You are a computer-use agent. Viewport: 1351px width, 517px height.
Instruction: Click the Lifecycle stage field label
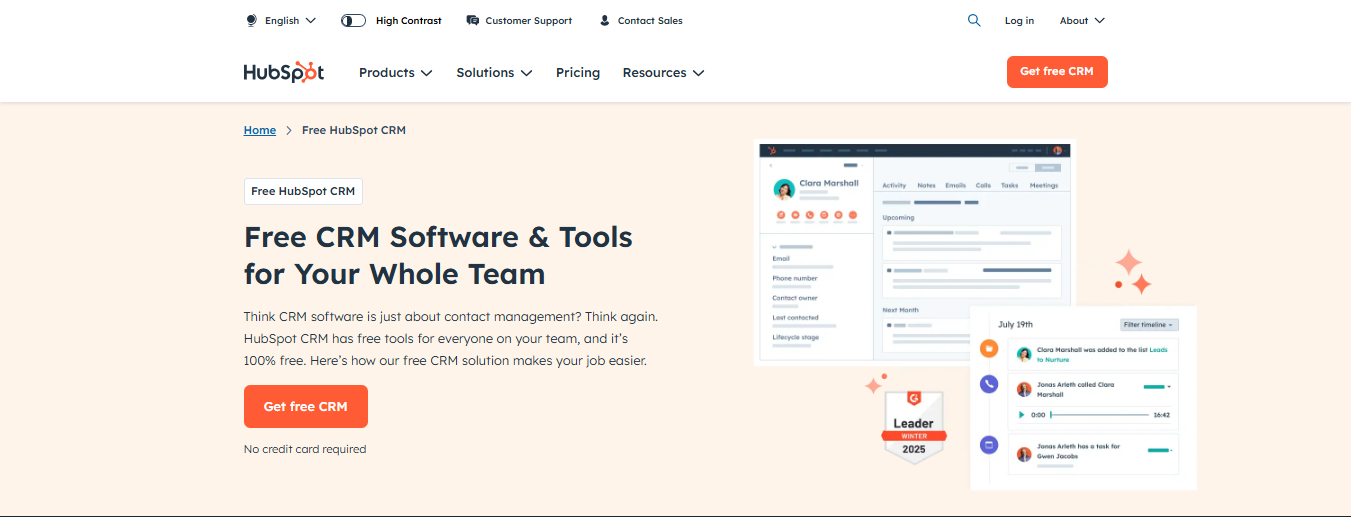pos(795,337)
